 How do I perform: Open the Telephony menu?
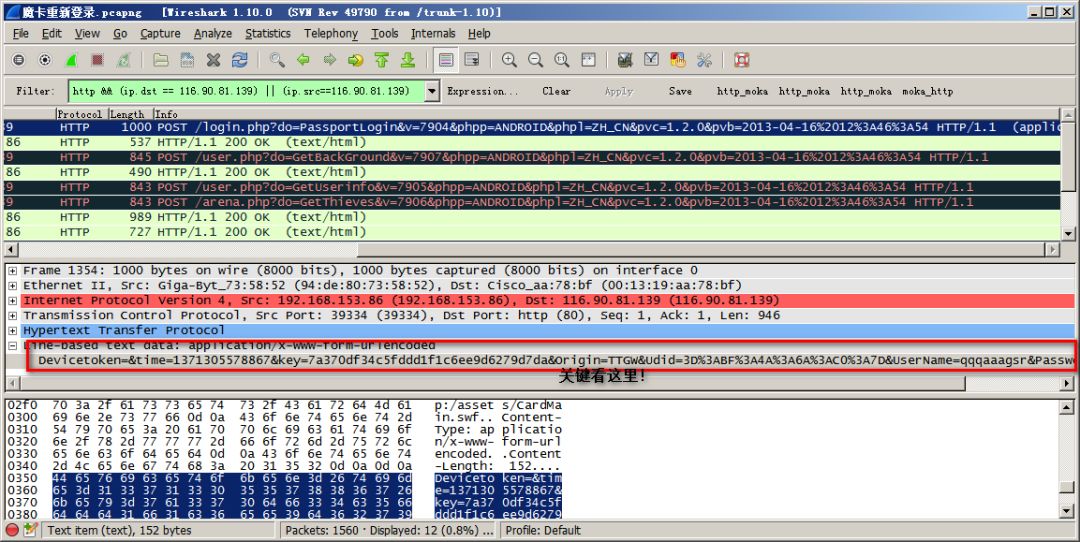(x=331, y=33)
